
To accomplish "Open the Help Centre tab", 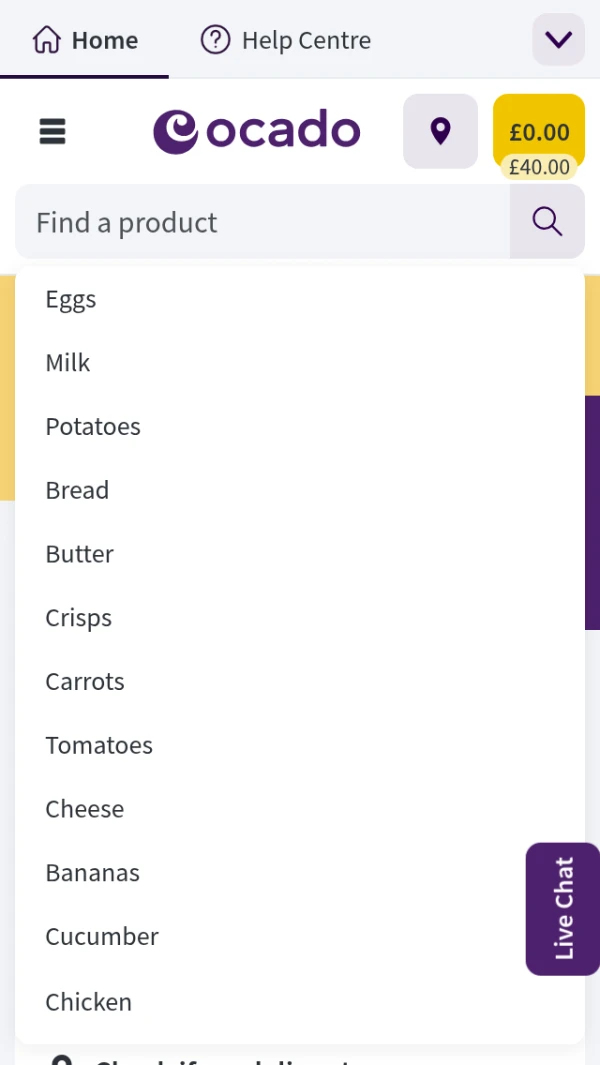I will [286, 40].
